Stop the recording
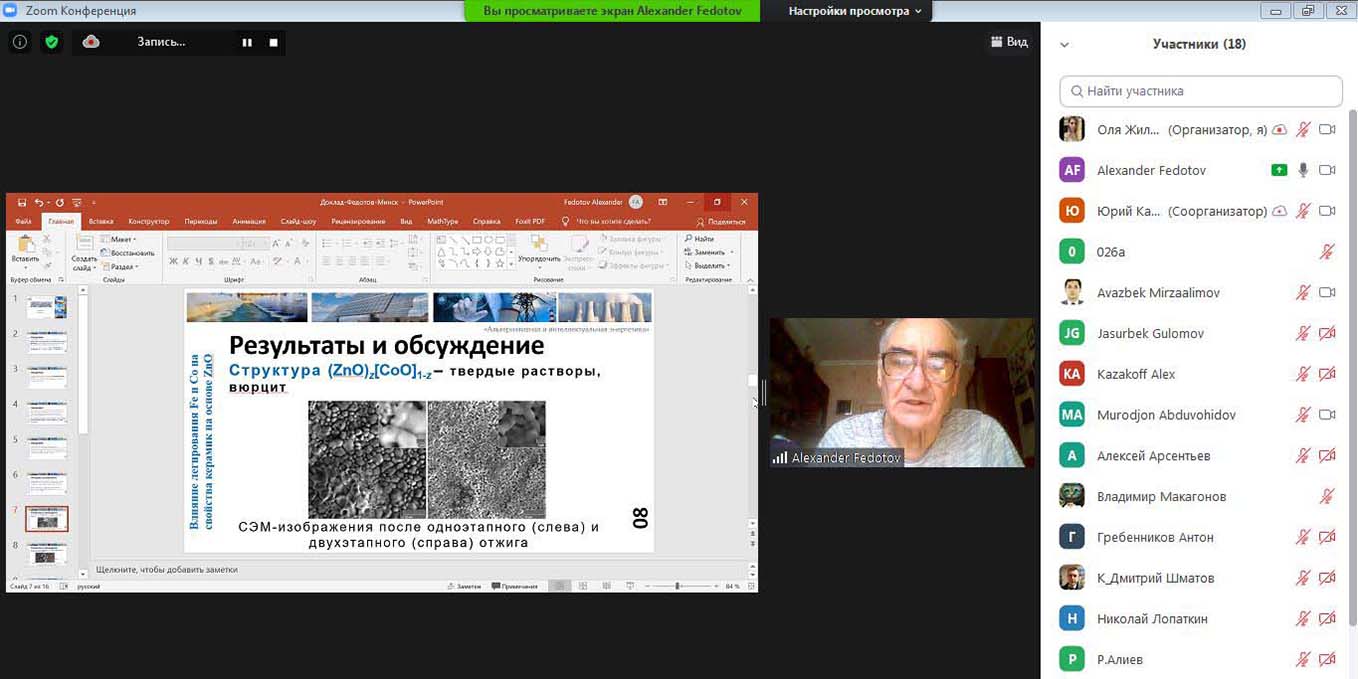 (x=273, y=42)
